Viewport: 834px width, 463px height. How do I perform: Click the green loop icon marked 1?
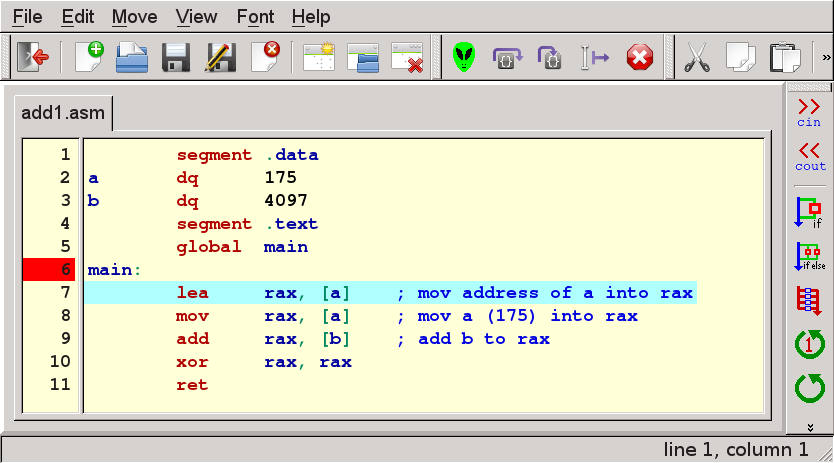(810, 344)
